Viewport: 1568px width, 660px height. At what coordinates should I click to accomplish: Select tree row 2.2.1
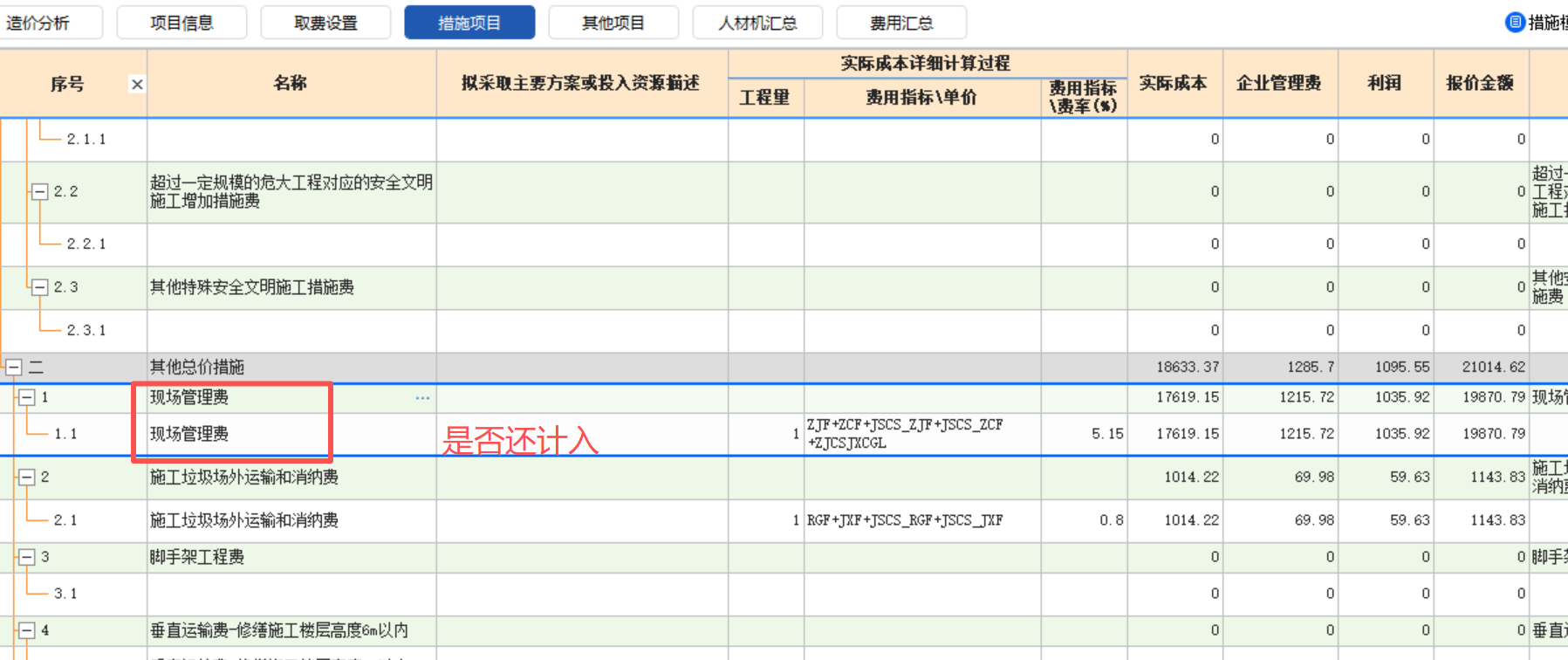[x=86, y=244]
